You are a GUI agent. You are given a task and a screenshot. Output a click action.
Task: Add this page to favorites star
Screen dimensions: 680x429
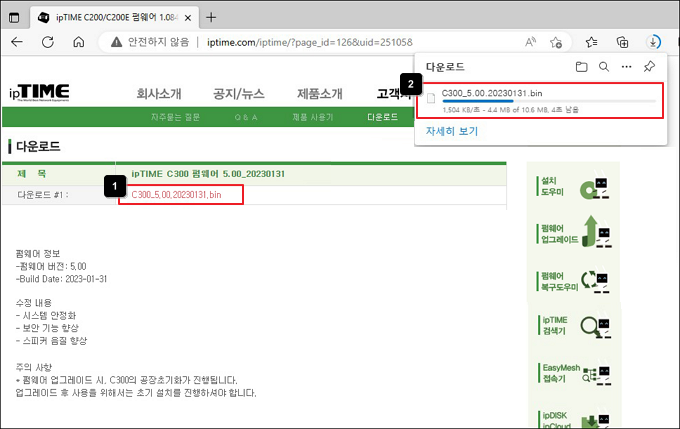coord(556,42)
